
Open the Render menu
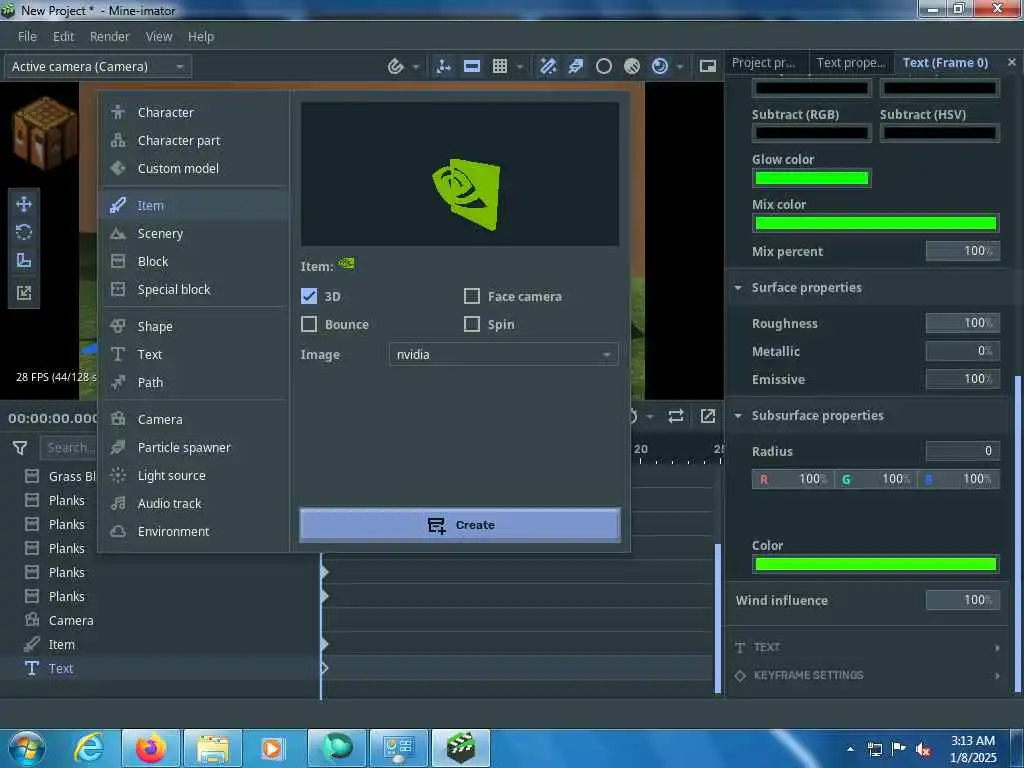110,37
